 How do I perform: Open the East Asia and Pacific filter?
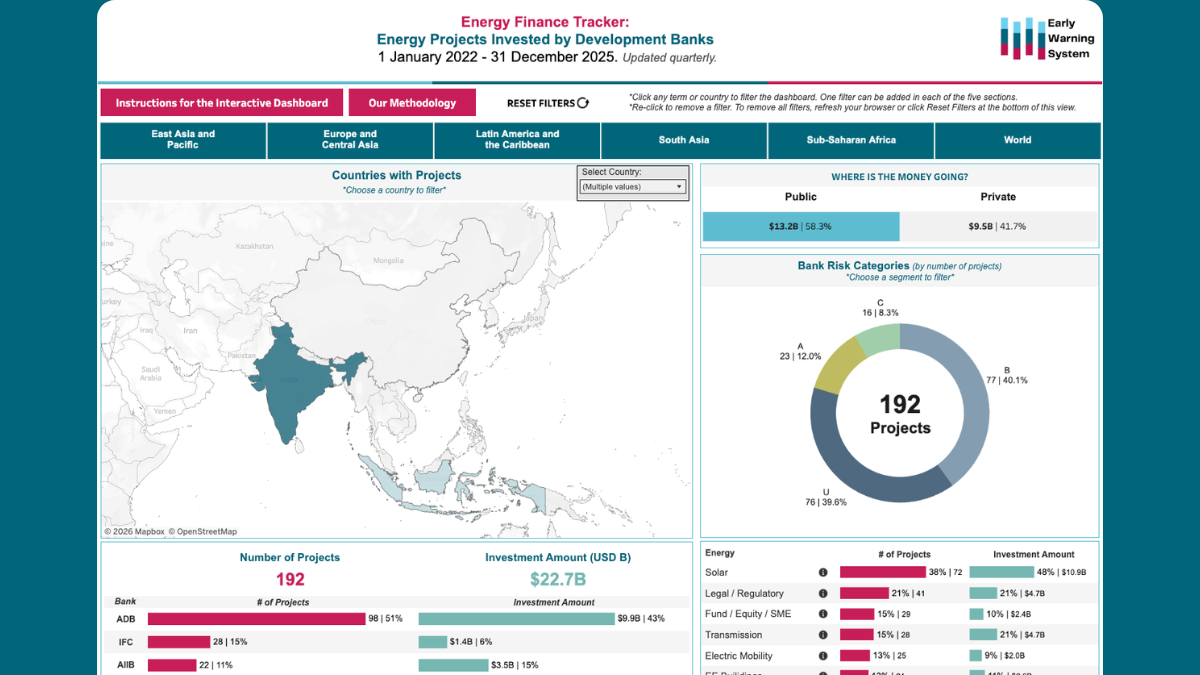point(183,140)
